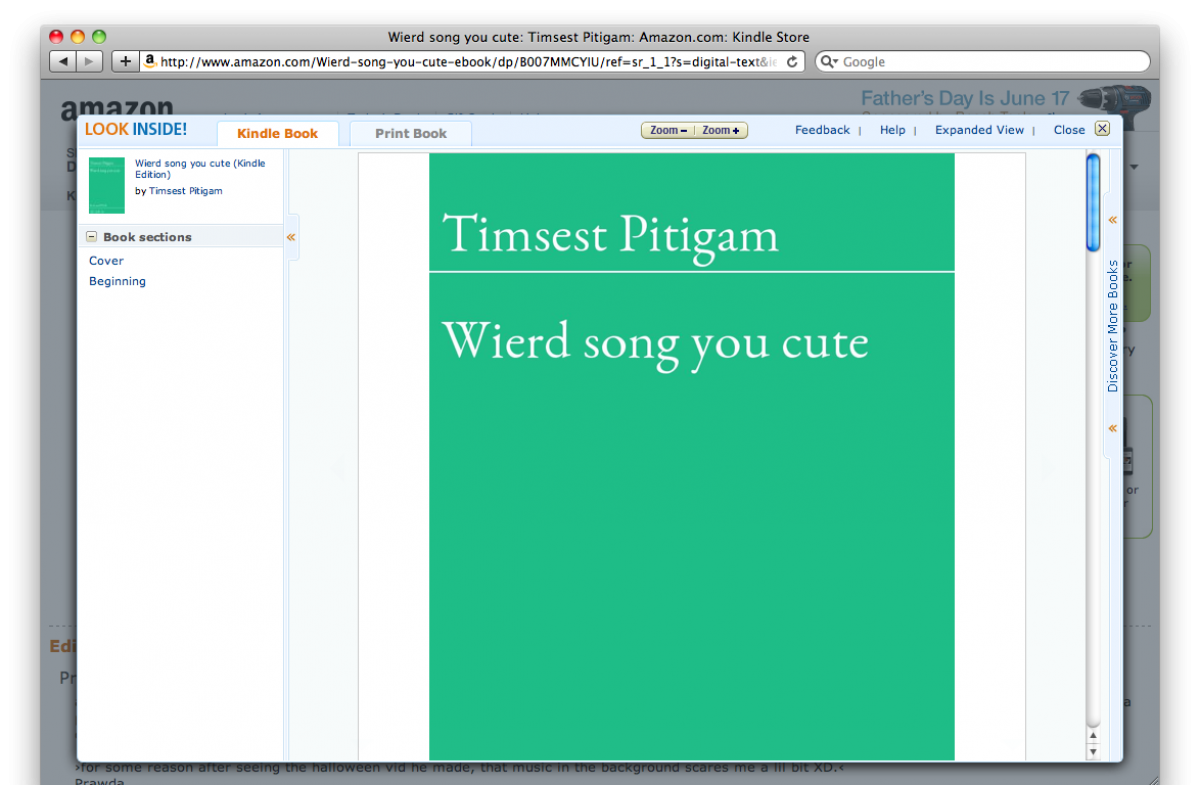Screen dimensions: 1200x785
Task: Click the Zoom minus button
Action: pos(668,130)
